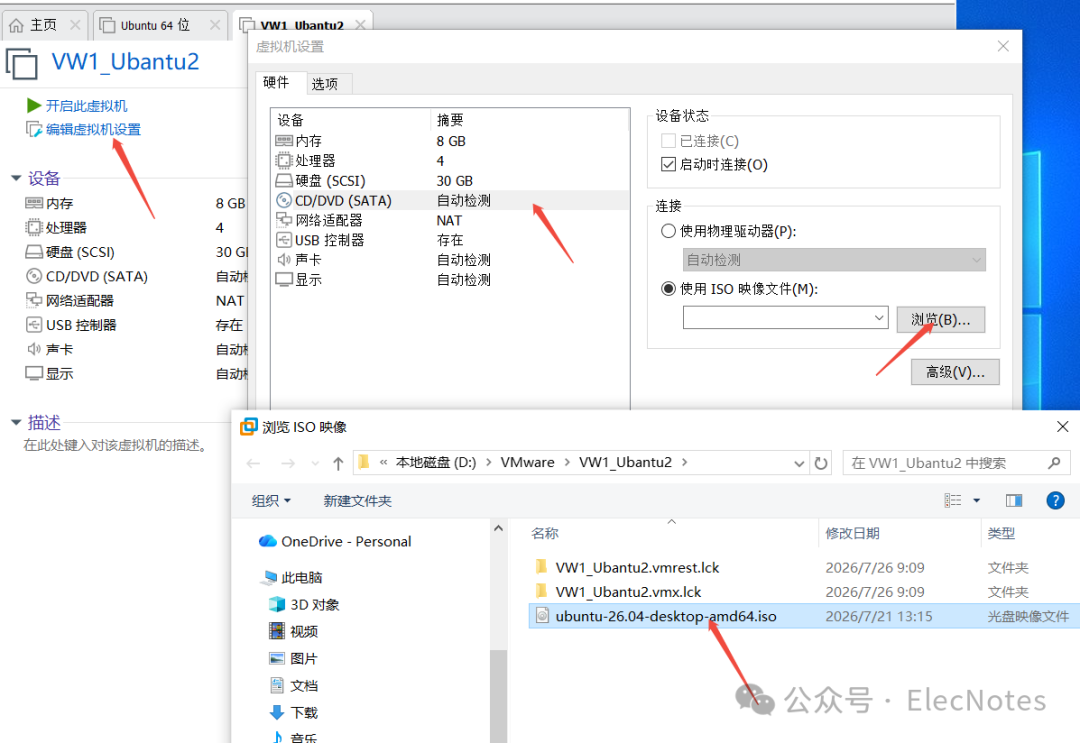
Task: Click the navigation pane scrollbar up arrow
Action: pos(498,529)
